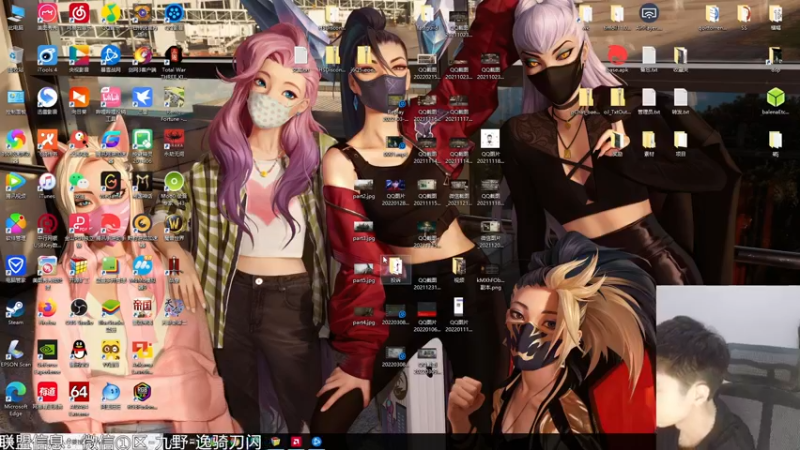This screenshot has height=450, width=800.
Task: Launch the bilibili pink desktop shortcut
Action: [111, 97]
